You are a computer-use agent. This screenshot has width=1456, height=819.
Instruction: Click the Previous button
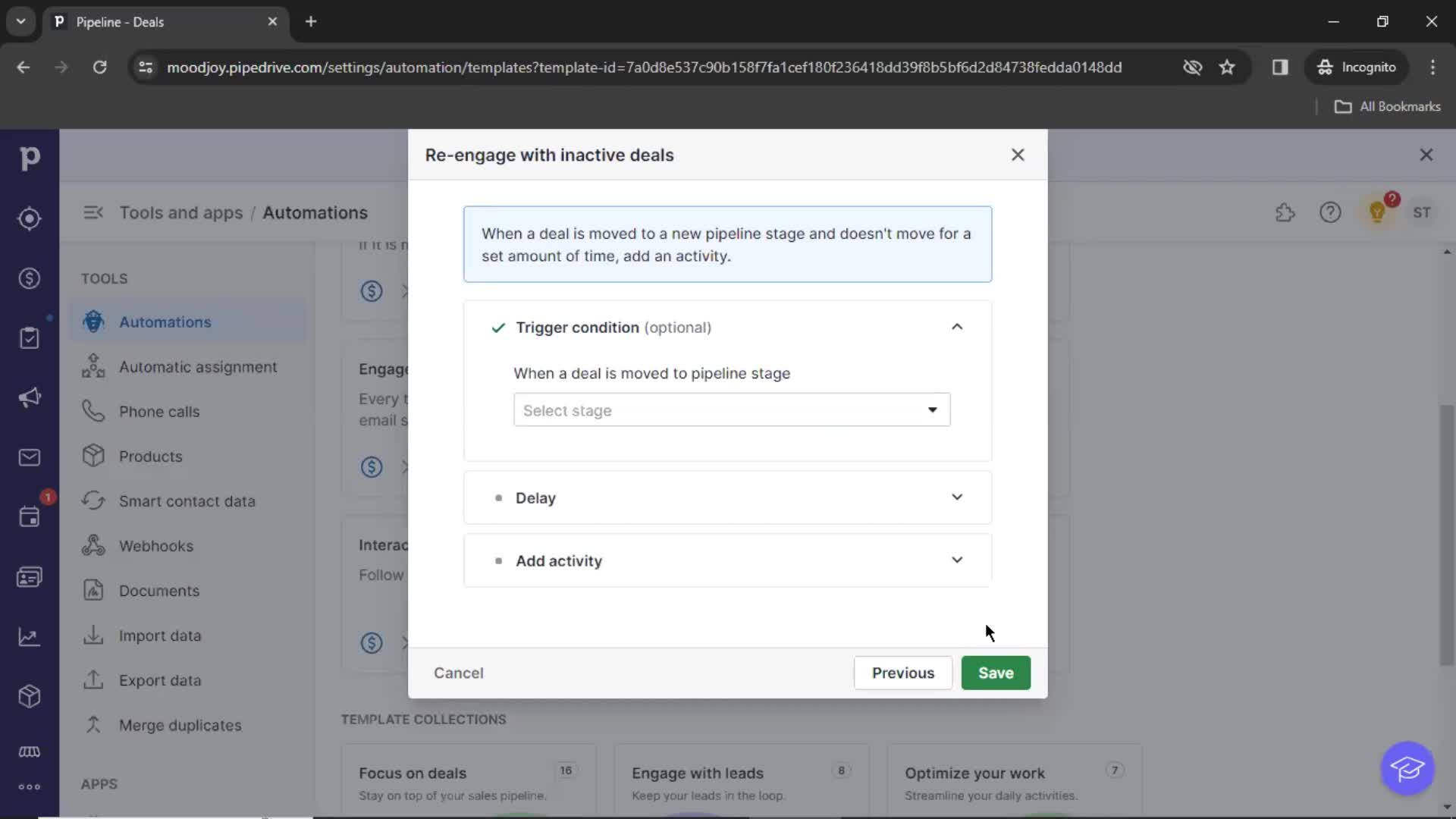click(903, 673)
